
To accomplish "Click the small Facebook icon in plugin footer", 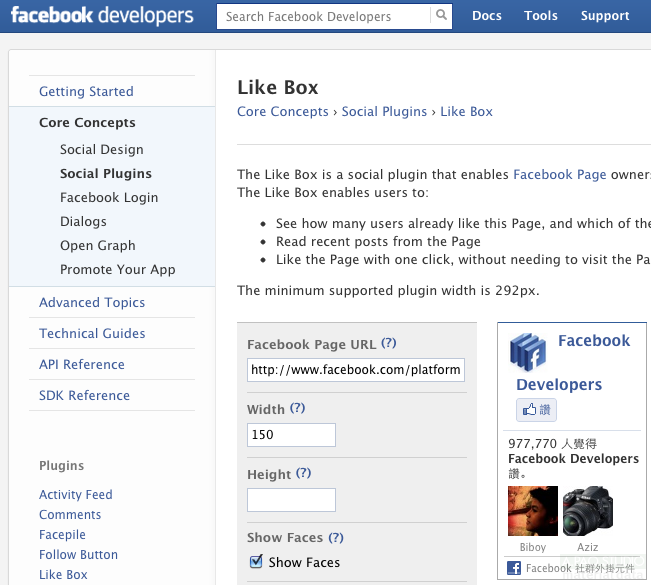I will pos(514,568).
